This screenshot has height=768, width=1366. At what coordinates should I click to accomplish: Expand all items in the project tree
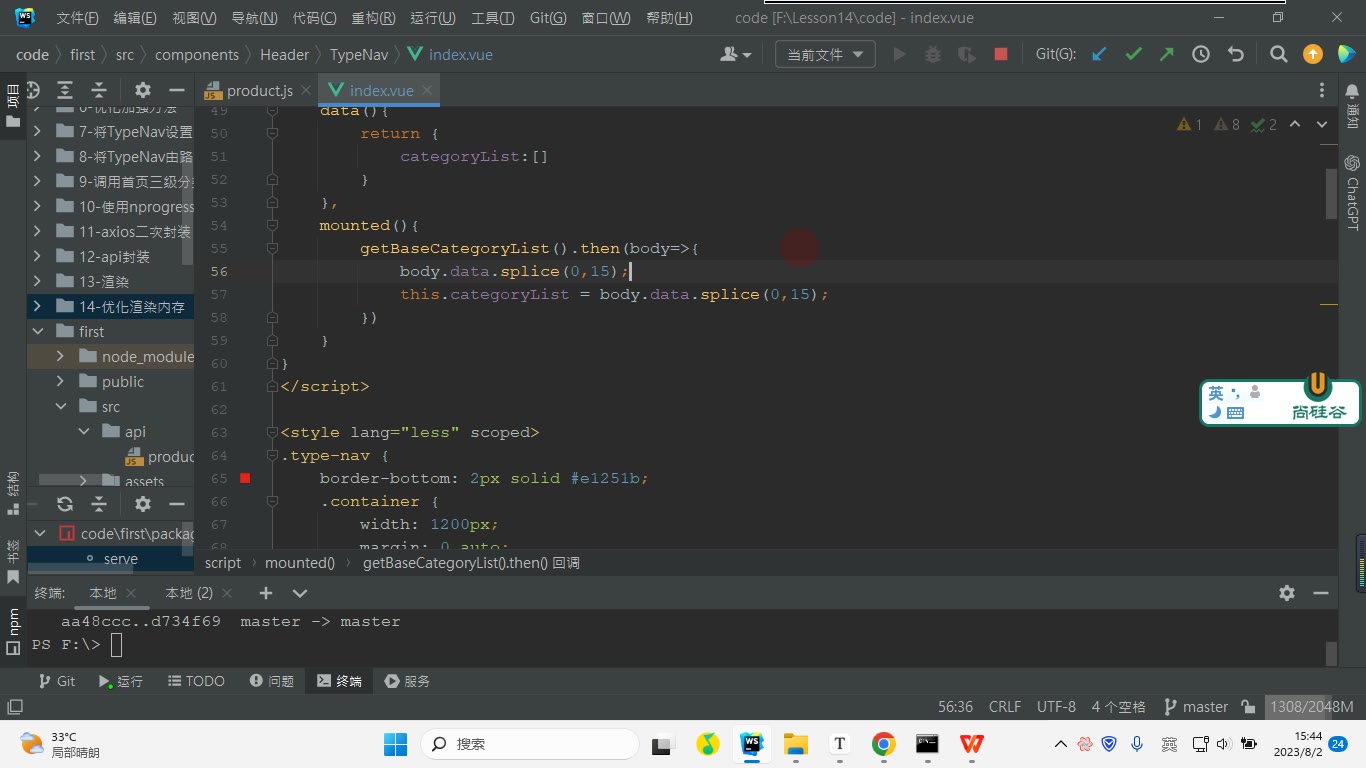click(65, 89)
